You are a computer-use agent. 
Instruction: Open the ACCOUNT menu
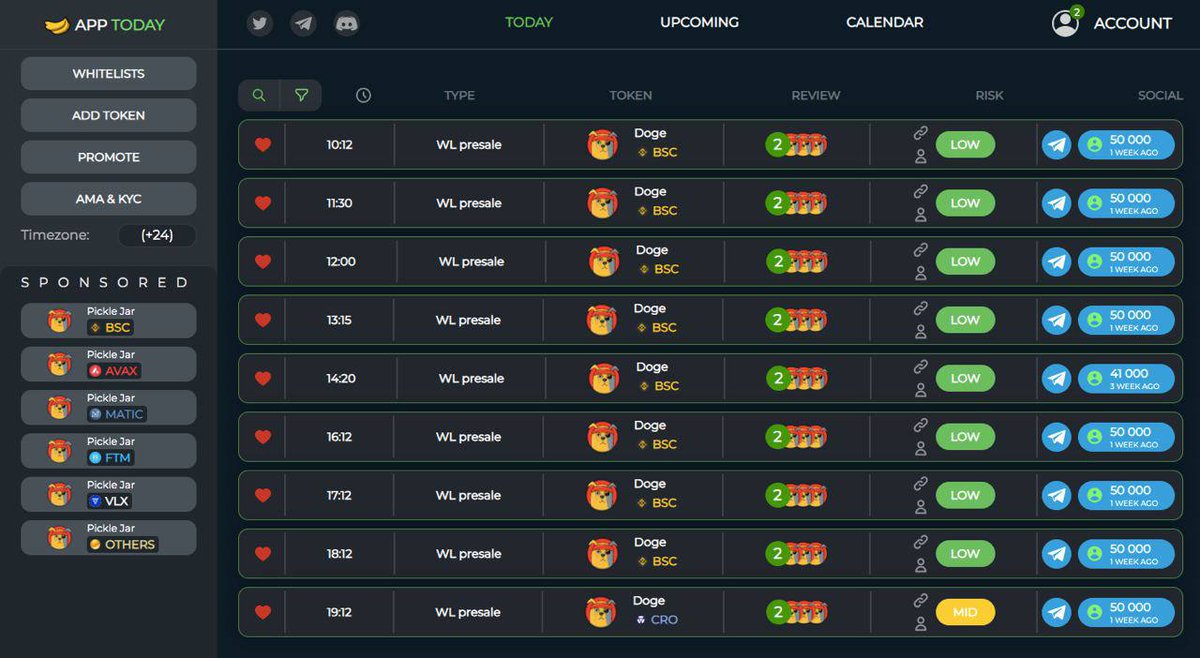(x=1133, y=23)
